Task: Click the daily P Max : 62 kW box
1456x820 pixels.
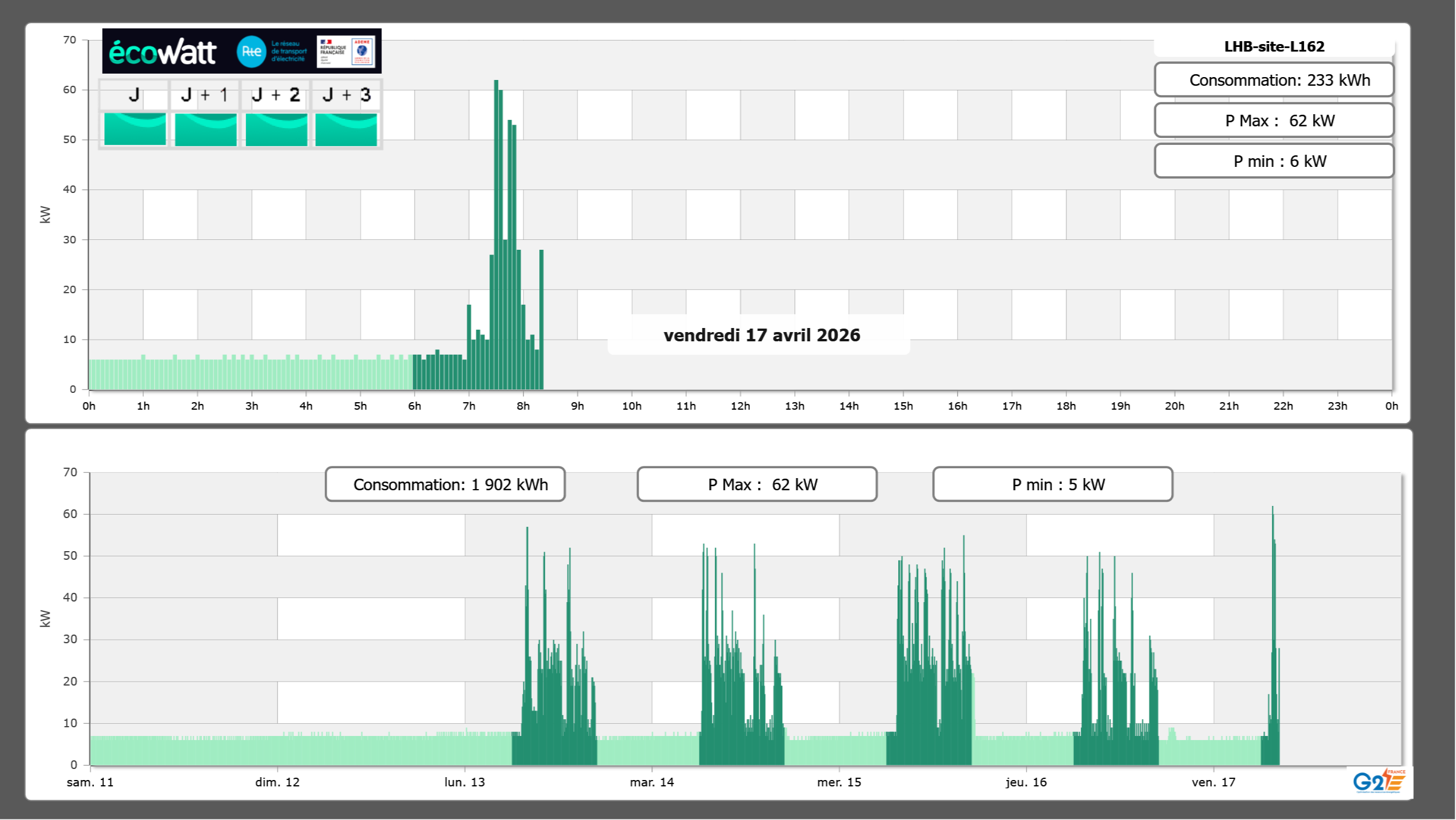Action: point(1274,121)
